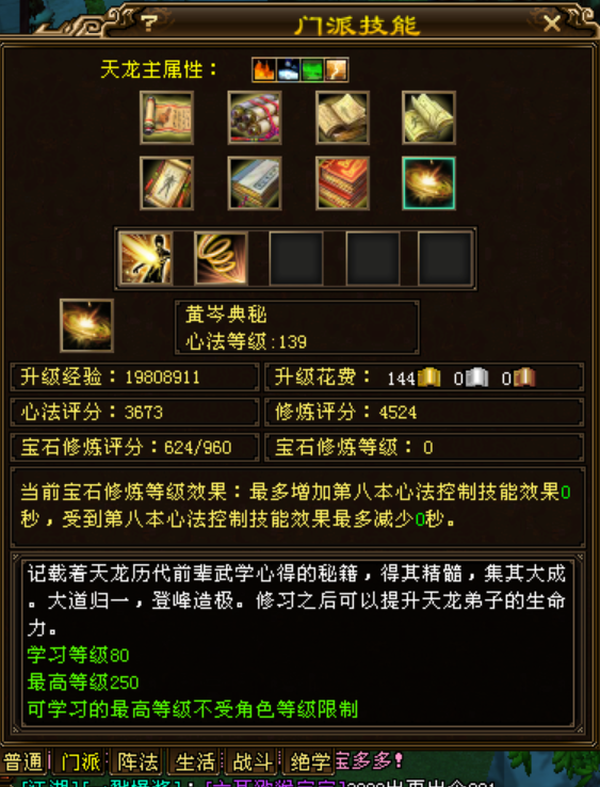Image resolution: width=600 pixels, height=787 pixels.
Task: Click the first empty skill slot
Action: pos(296,258)
